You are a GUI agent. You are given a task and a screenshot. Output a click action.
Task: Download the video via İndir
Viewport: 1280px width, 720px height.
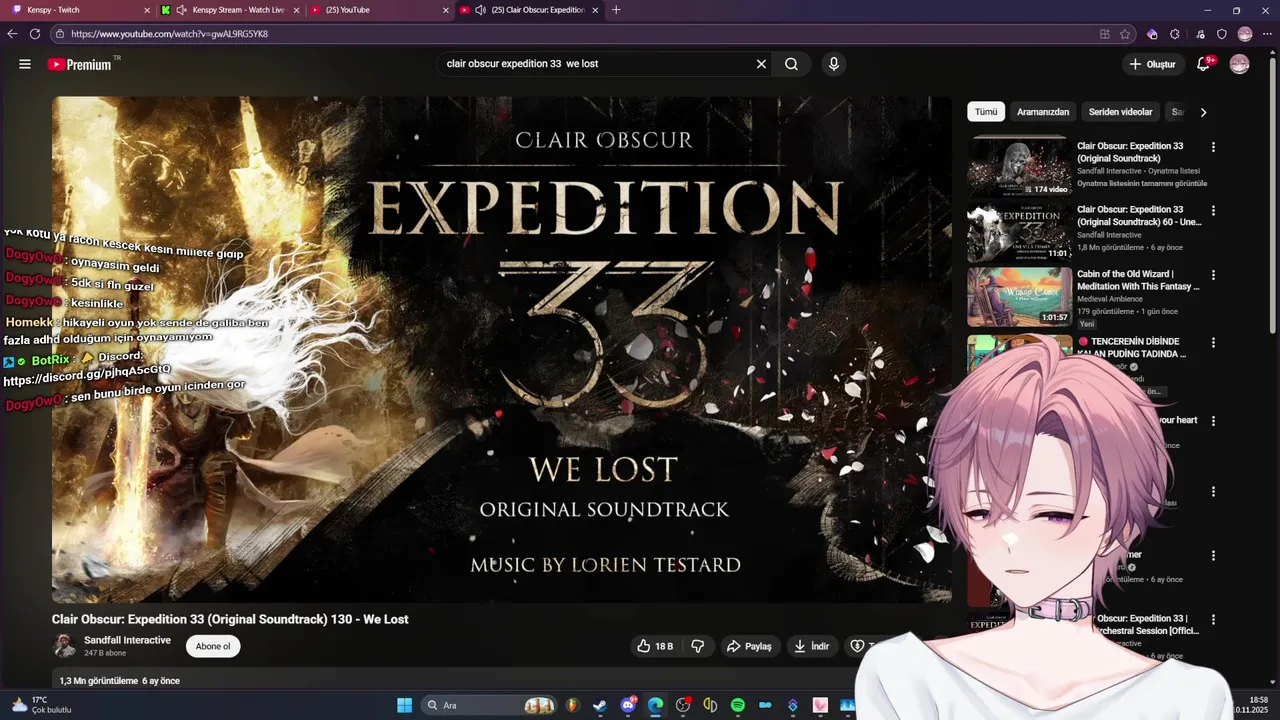pos(812,646)
